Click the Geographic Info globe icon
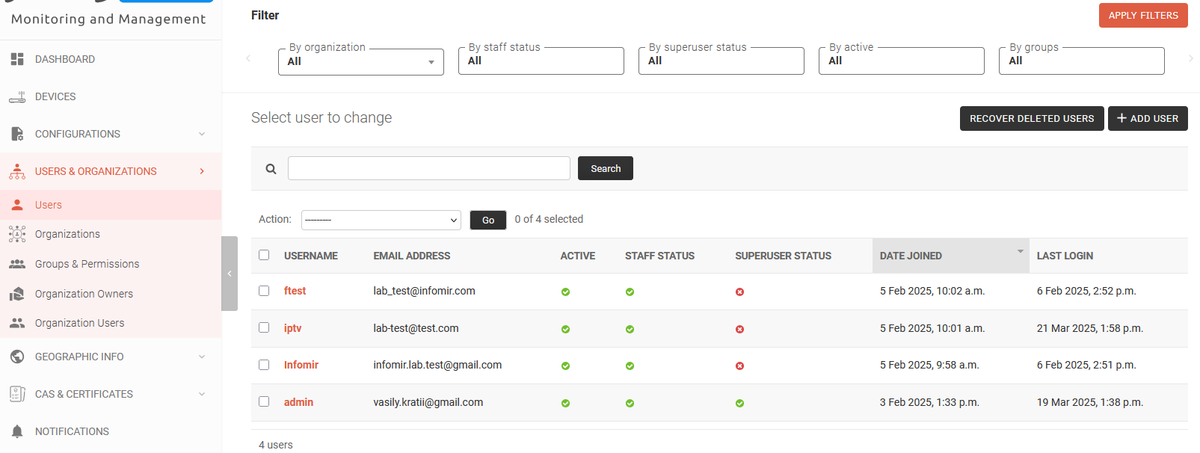The image size is (1200, 453). pos(16,357)
